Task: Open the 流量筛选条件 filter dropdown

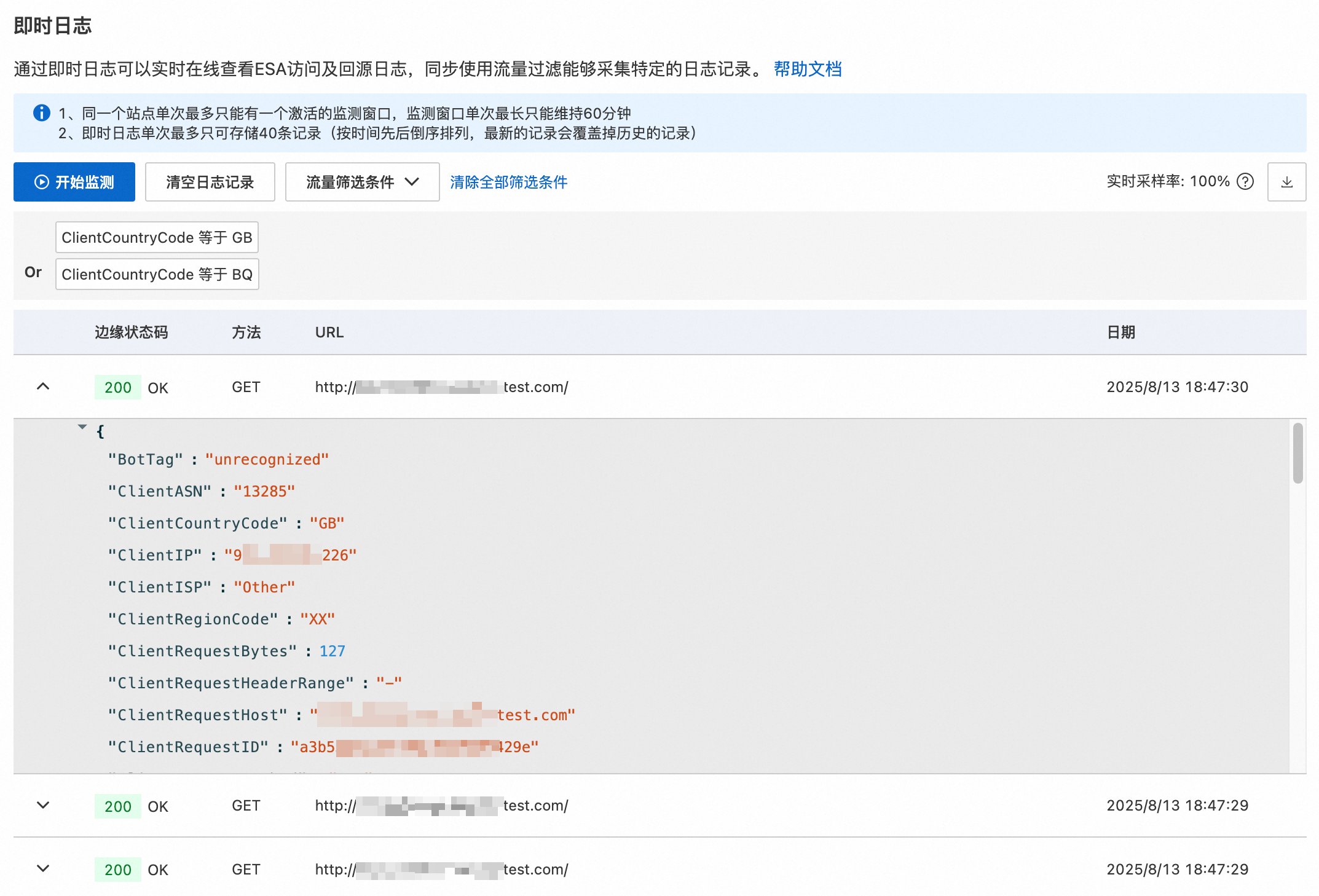Action: [362, 182]
